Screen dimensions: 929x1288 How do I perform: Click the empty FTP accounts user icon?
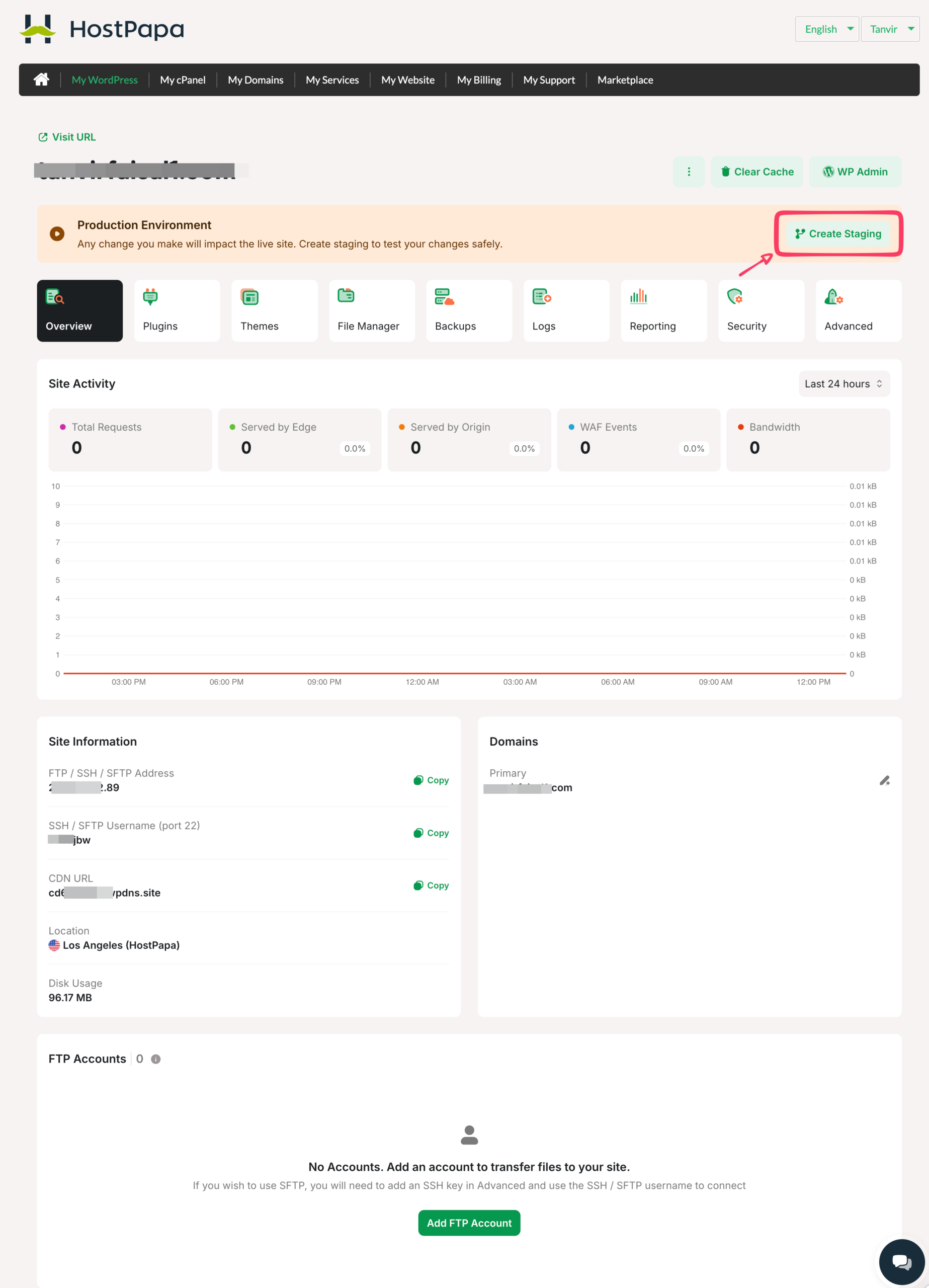[x=469, y=1135]
